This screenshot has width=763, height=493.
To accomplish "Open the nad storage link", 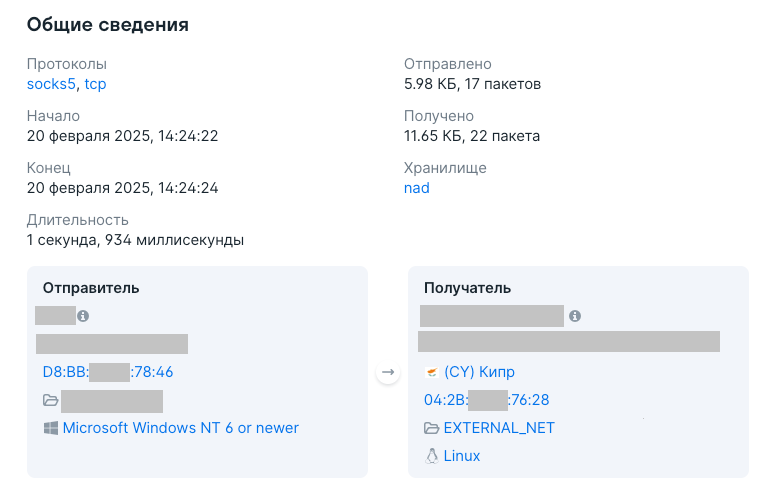I will point(417,188).
